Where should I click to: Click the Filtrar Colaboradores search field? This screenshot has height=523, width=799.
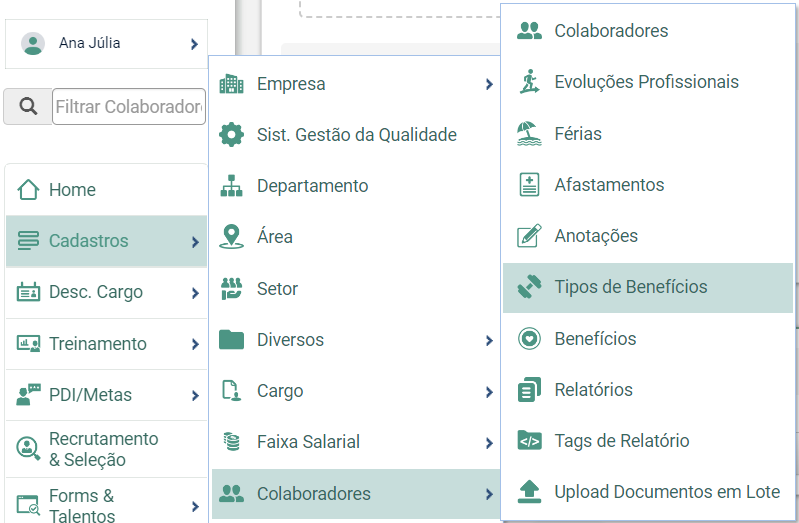point(129,107)
